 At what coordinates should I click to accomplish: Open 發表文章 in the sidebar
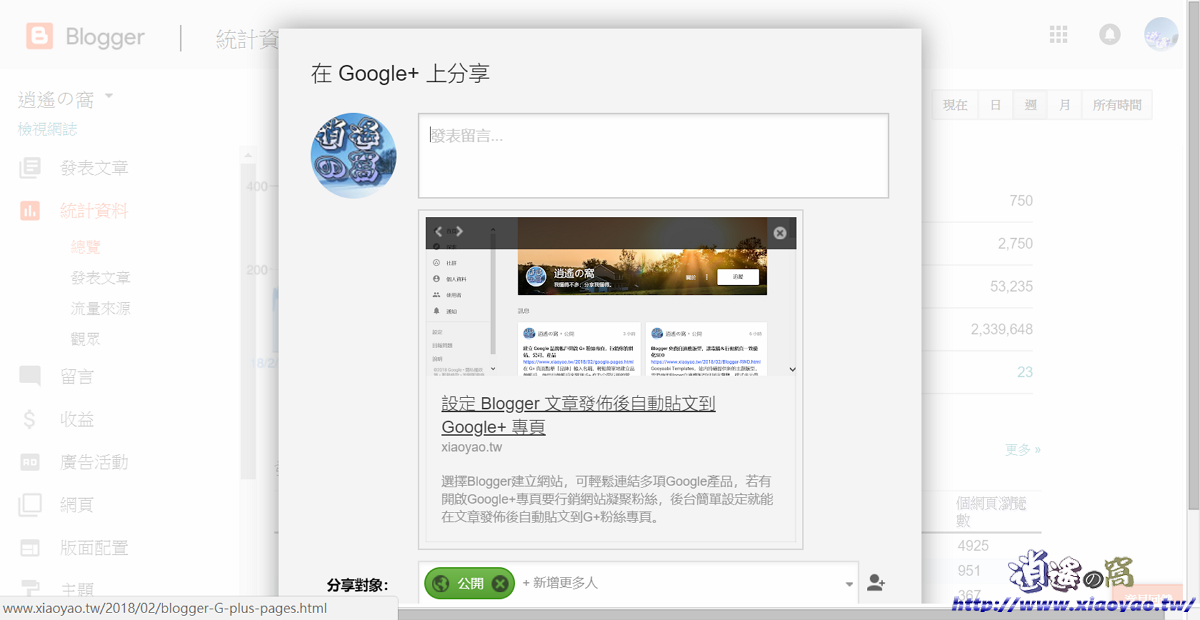[94, 168]
